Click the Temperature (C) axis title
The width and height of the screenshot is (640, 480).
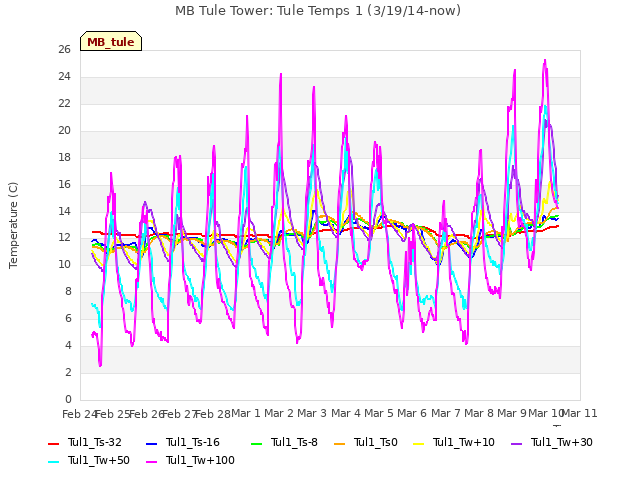[x=13, y=225]
